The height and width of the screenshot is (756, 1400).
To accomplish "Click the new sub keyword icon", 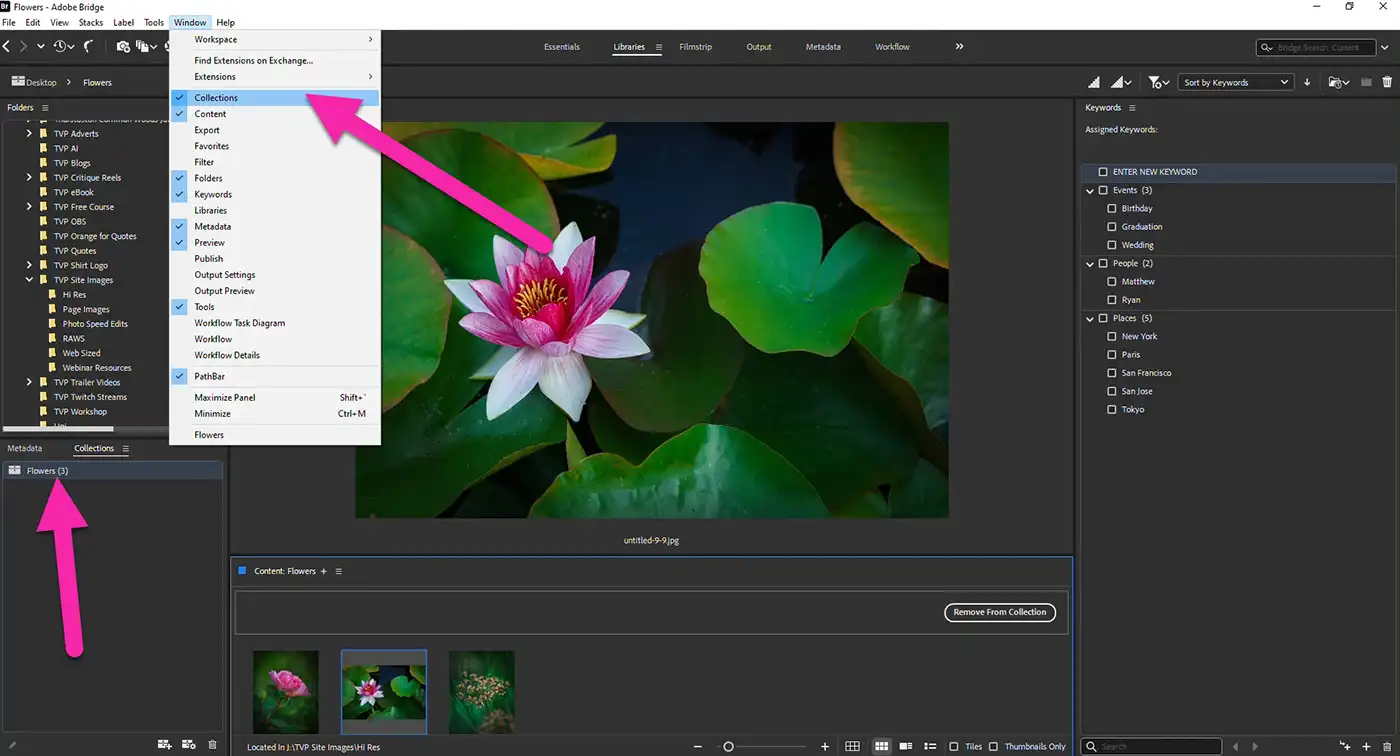I will click(x=1345, y=746).
